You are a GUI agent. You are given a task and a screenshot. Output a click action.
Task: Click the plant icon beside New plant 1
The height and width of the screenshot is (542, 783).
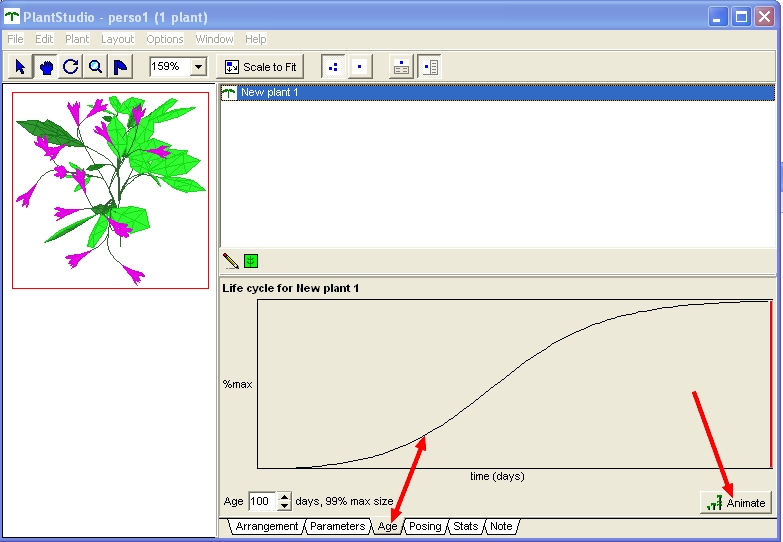[229, 92]
